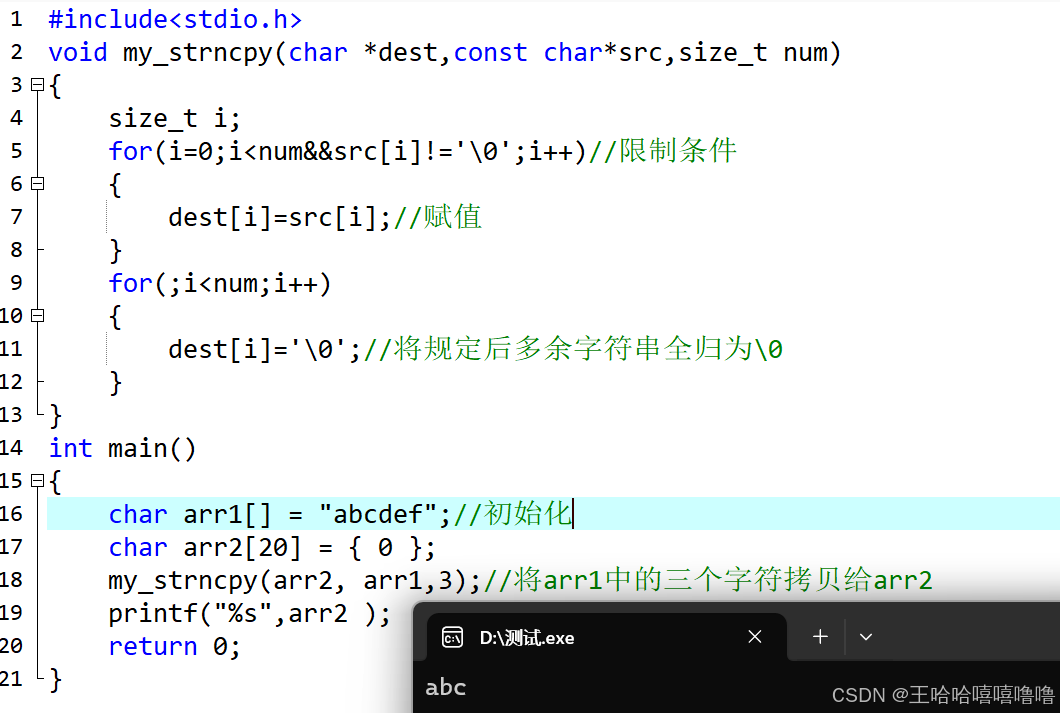Click line number 14 in gutter
The image size is (1060, 713).
pos(11,448)
